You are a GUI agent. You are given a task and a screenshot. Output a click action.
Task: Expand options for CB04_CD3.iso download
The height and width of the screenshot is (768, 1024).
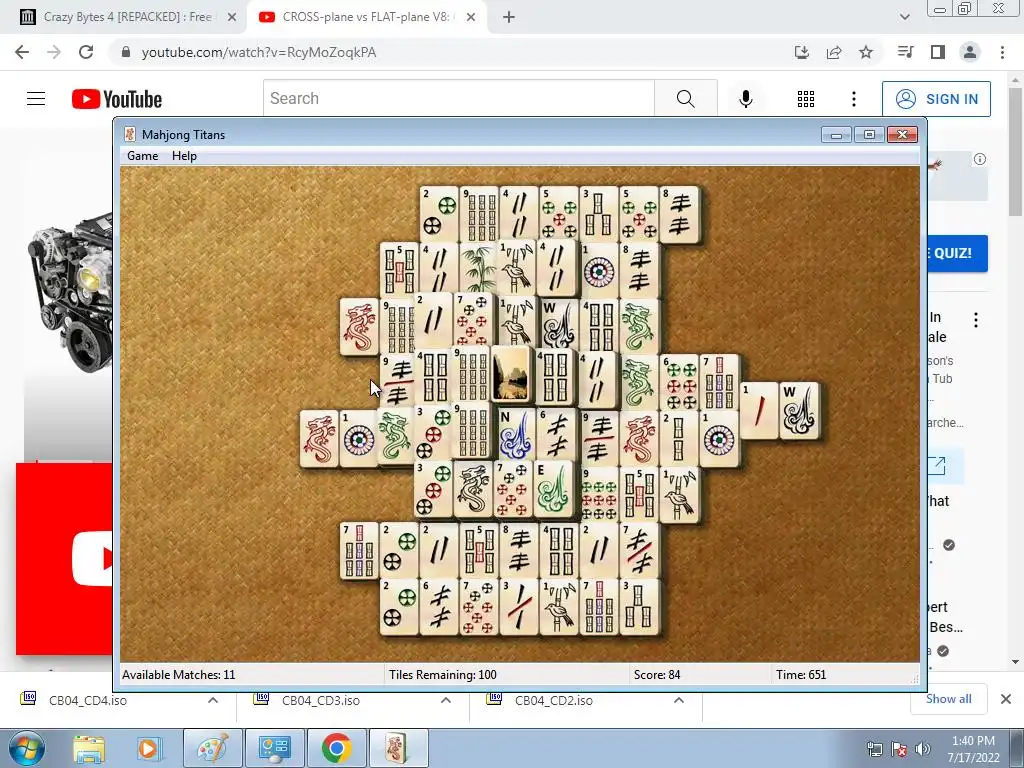(446, 700)
